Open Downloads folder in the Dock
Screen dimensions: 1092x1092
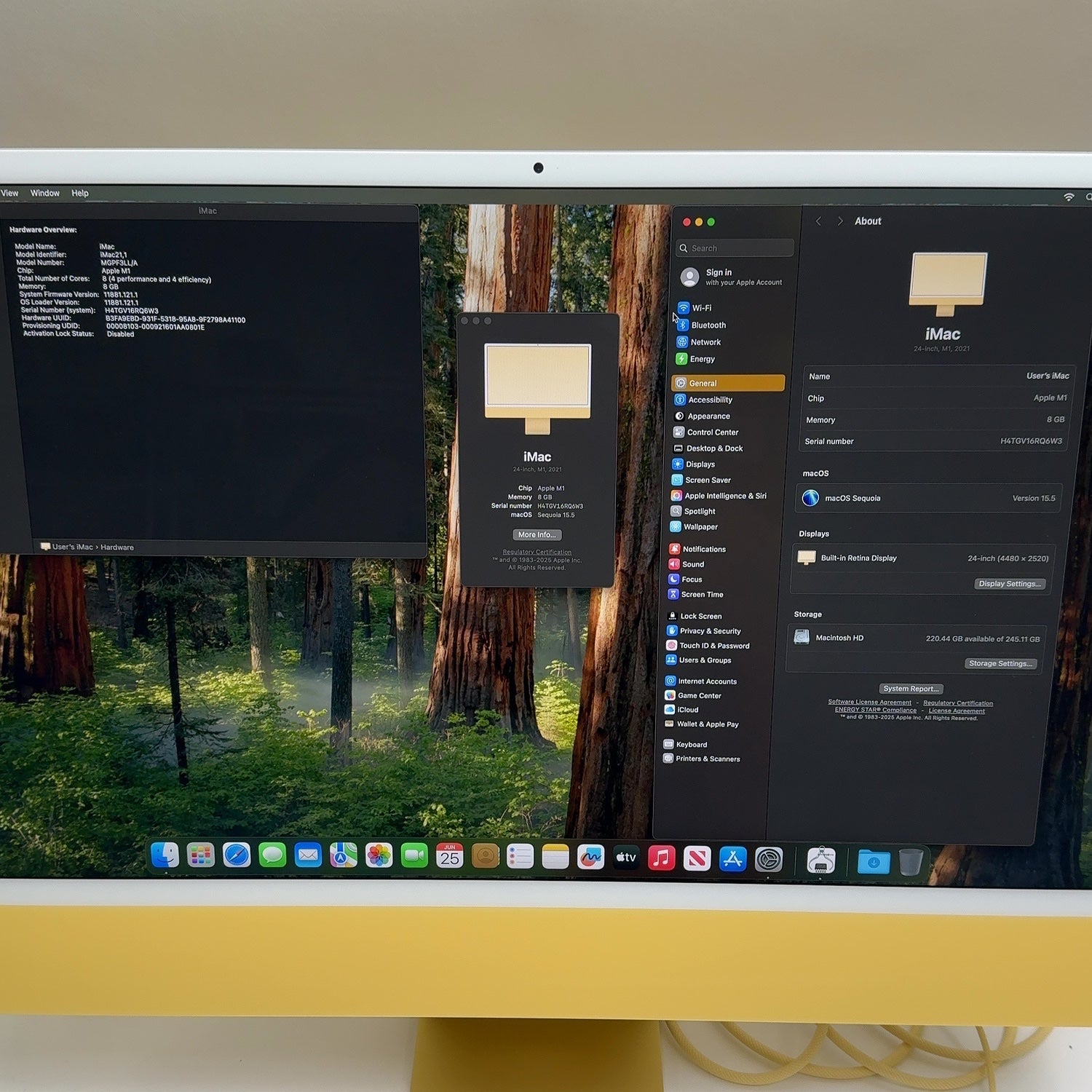click(874, 863)
